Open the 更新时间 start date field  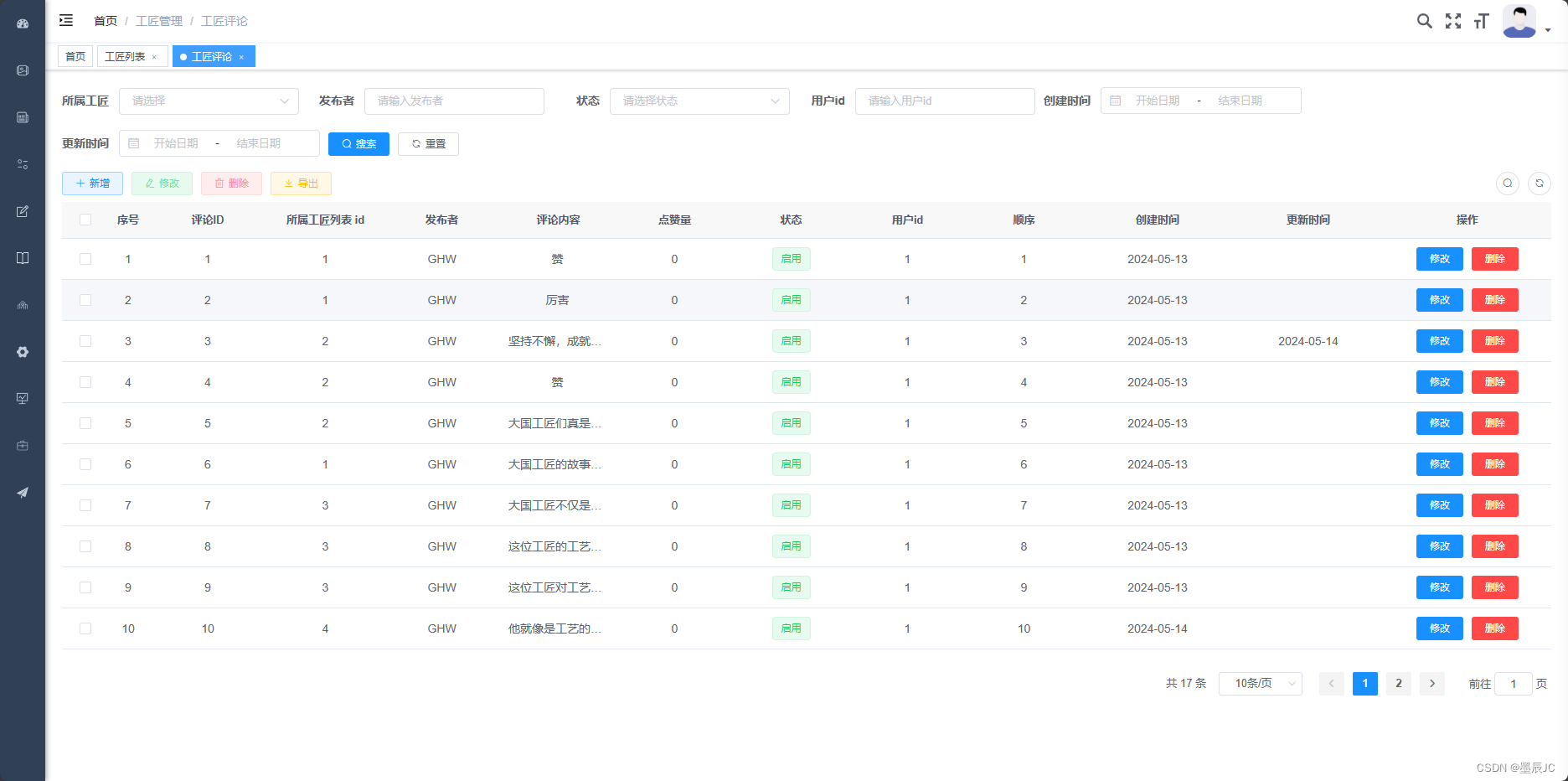coord(176,143)
